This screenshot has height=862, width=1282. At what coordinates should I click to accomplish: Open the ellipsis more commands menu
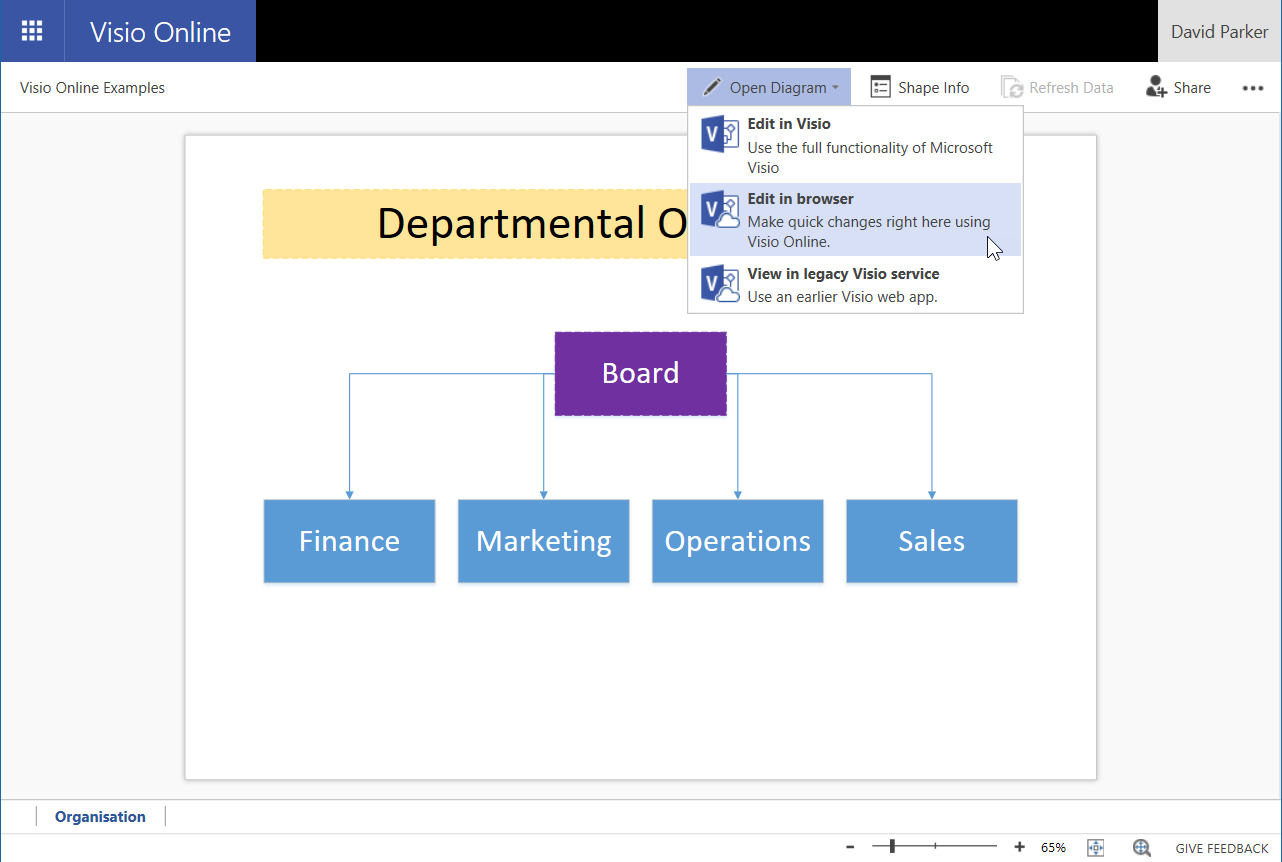coord(1252,87)
